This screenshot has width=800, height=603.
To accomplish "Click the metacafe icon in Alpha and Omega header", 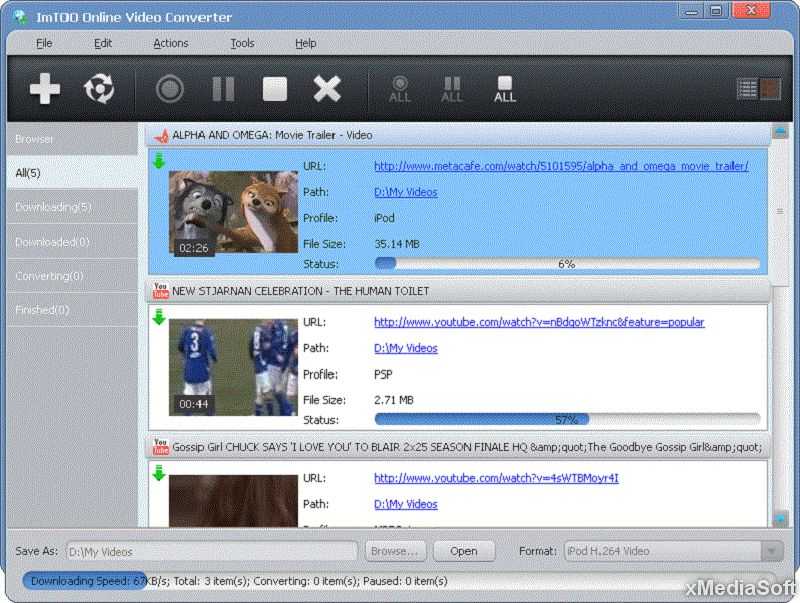I will tap(161, 136).
